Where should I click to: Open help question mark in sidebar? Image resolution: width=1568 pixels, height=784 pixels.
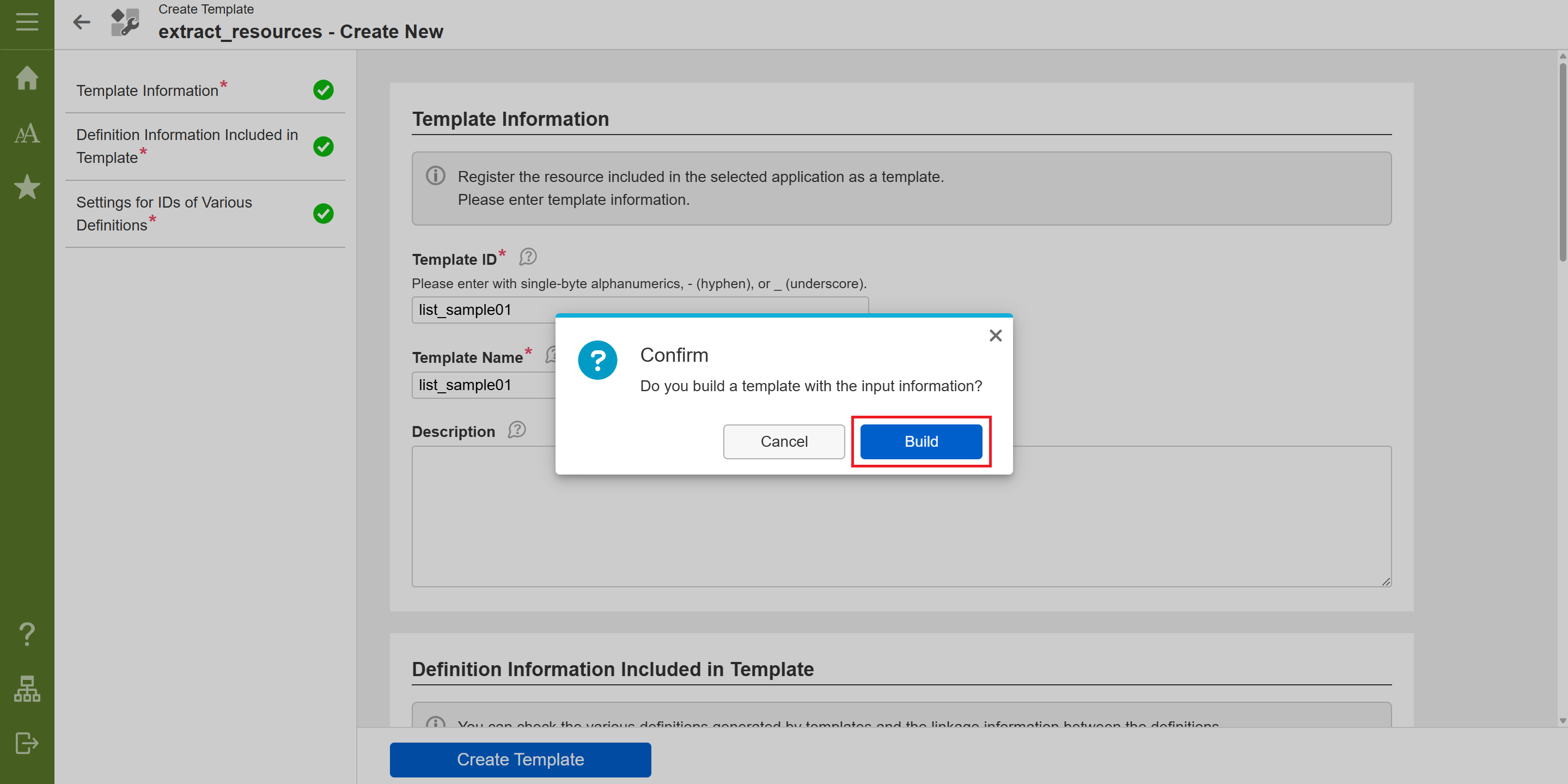27,634
